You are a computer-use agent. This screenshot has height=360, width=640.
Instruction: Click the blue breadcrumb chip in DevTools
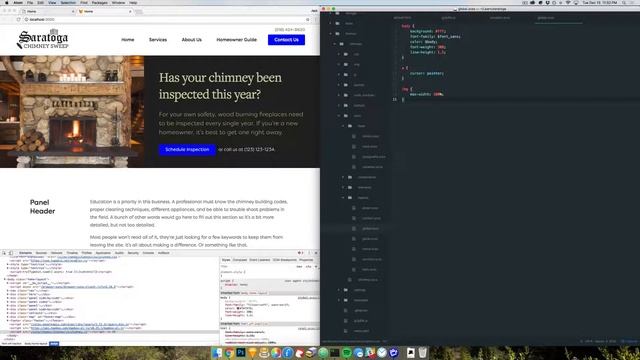point(54,344)
